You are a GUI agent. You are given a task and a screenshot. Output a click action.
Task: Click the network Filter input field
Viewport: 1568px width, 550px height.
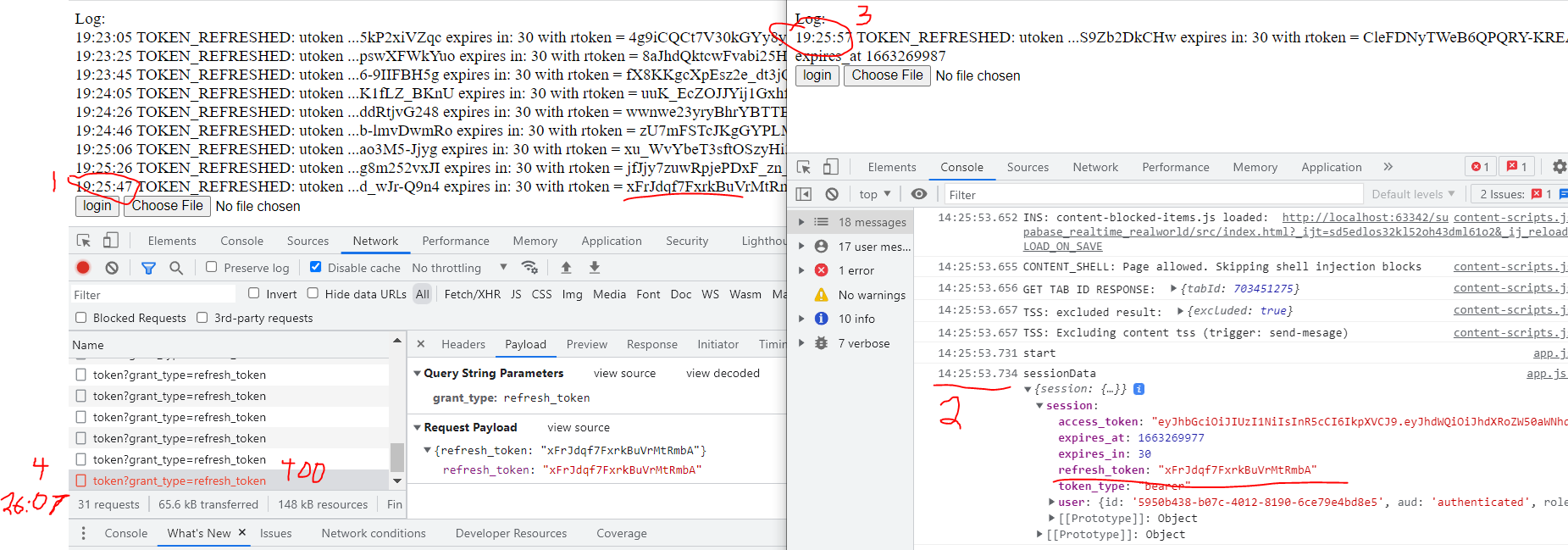point(152,294)
